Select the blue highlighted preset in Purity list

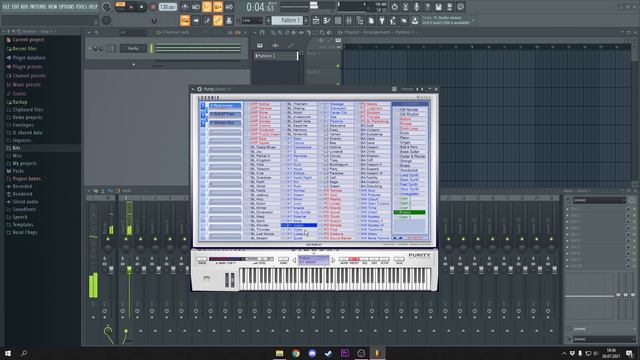coord(299,225)
